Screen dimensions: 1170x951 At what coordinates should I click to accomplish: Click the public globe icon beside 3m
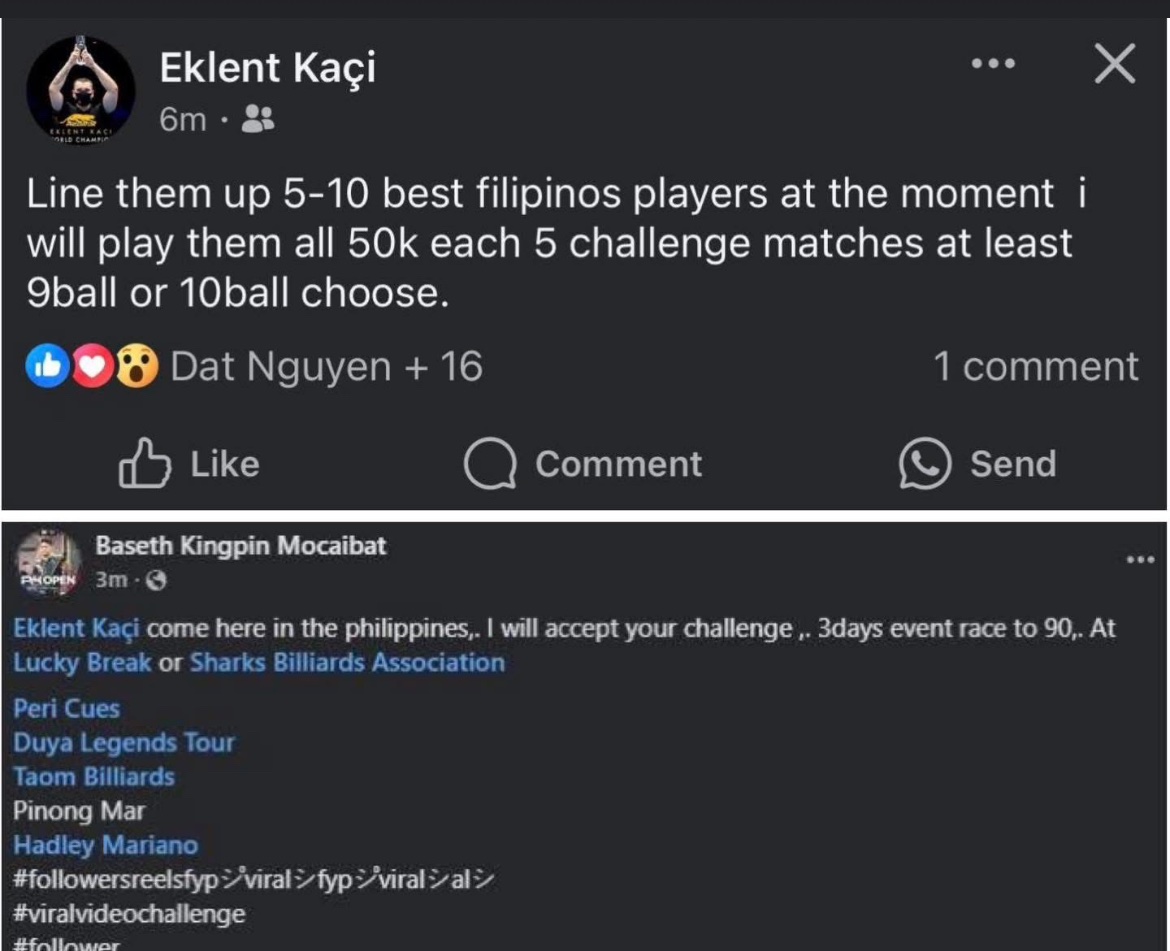[x=155, y=580]
